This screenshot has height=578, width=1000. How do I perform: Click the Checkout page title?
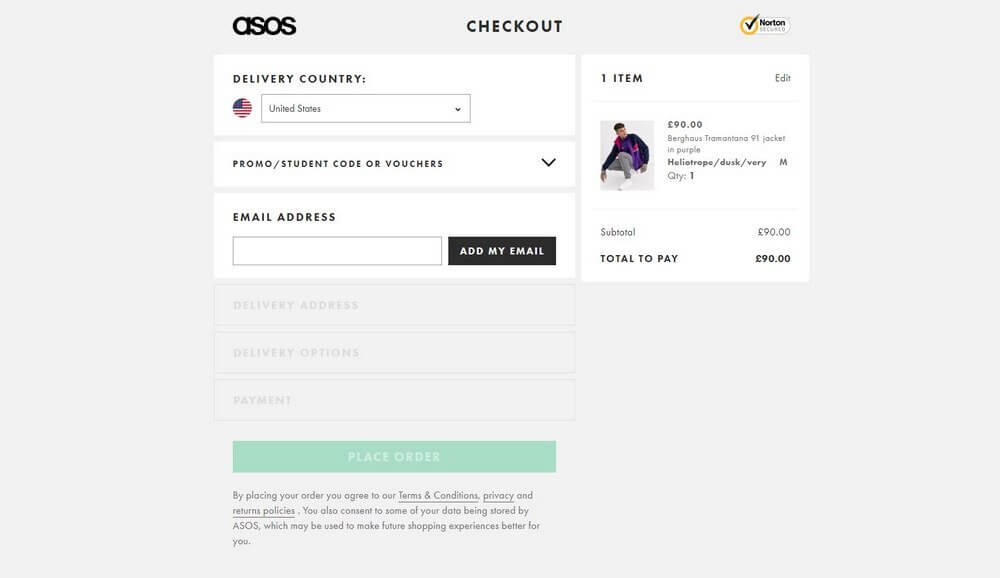pyautogui.click(x=514, y=25)
